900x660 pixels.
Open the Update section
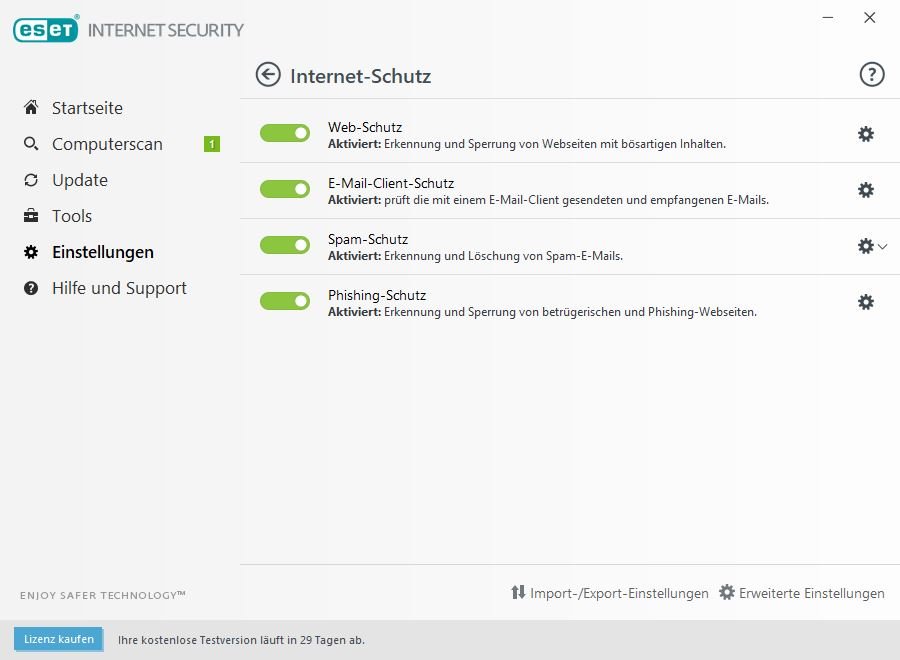point(79,180)
